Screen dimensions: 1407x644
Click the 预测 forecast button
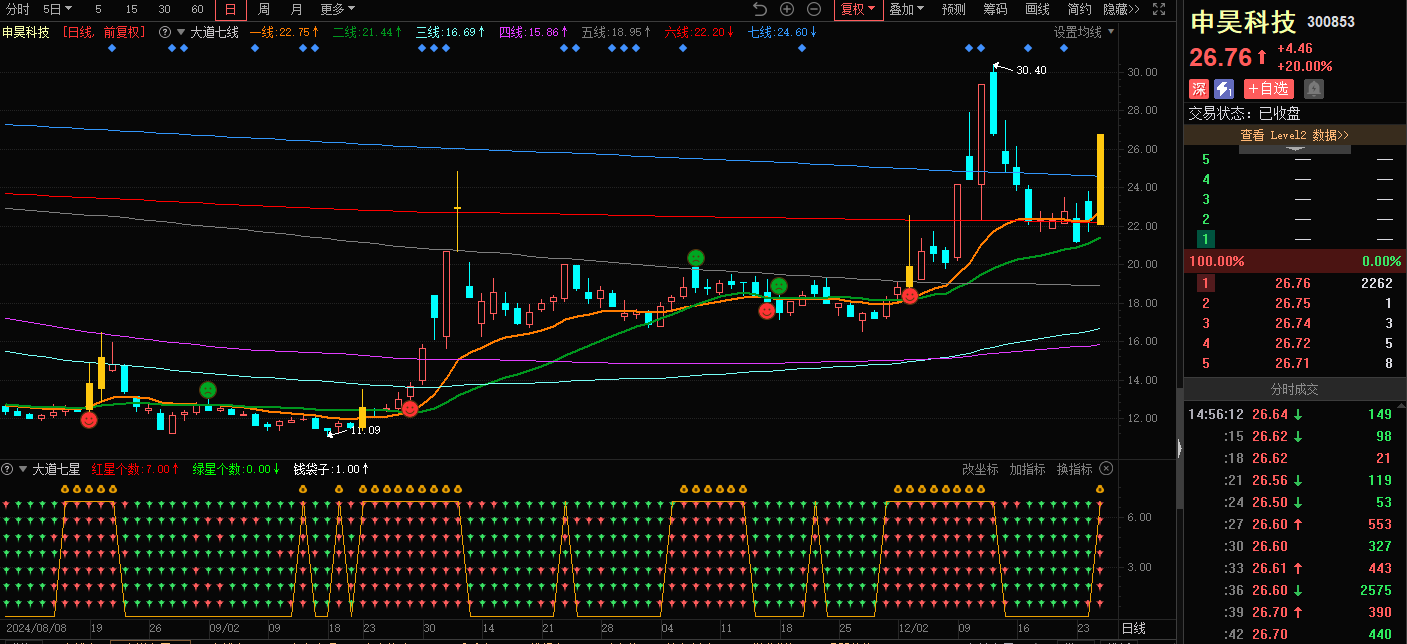[954, 9]
